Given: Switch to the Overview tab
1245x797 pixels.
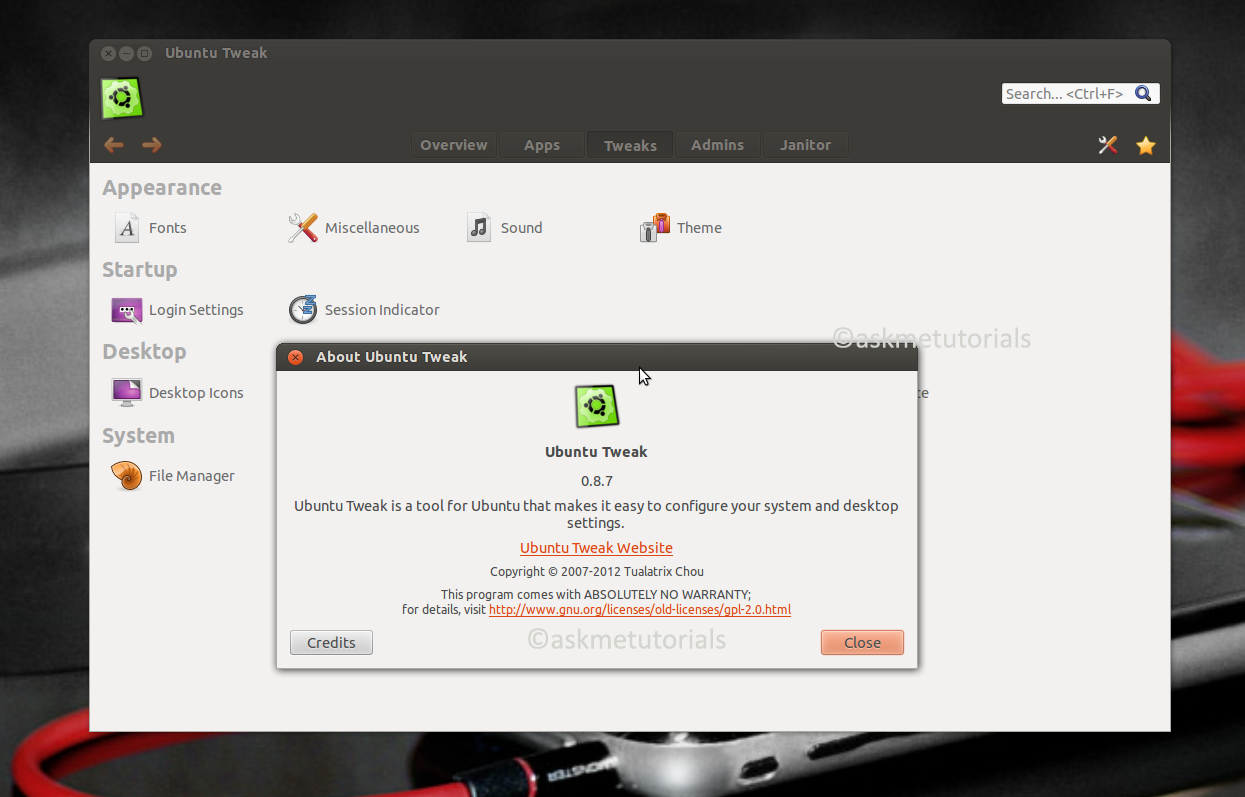Looking at the screenshot, I should click(454, 145).
